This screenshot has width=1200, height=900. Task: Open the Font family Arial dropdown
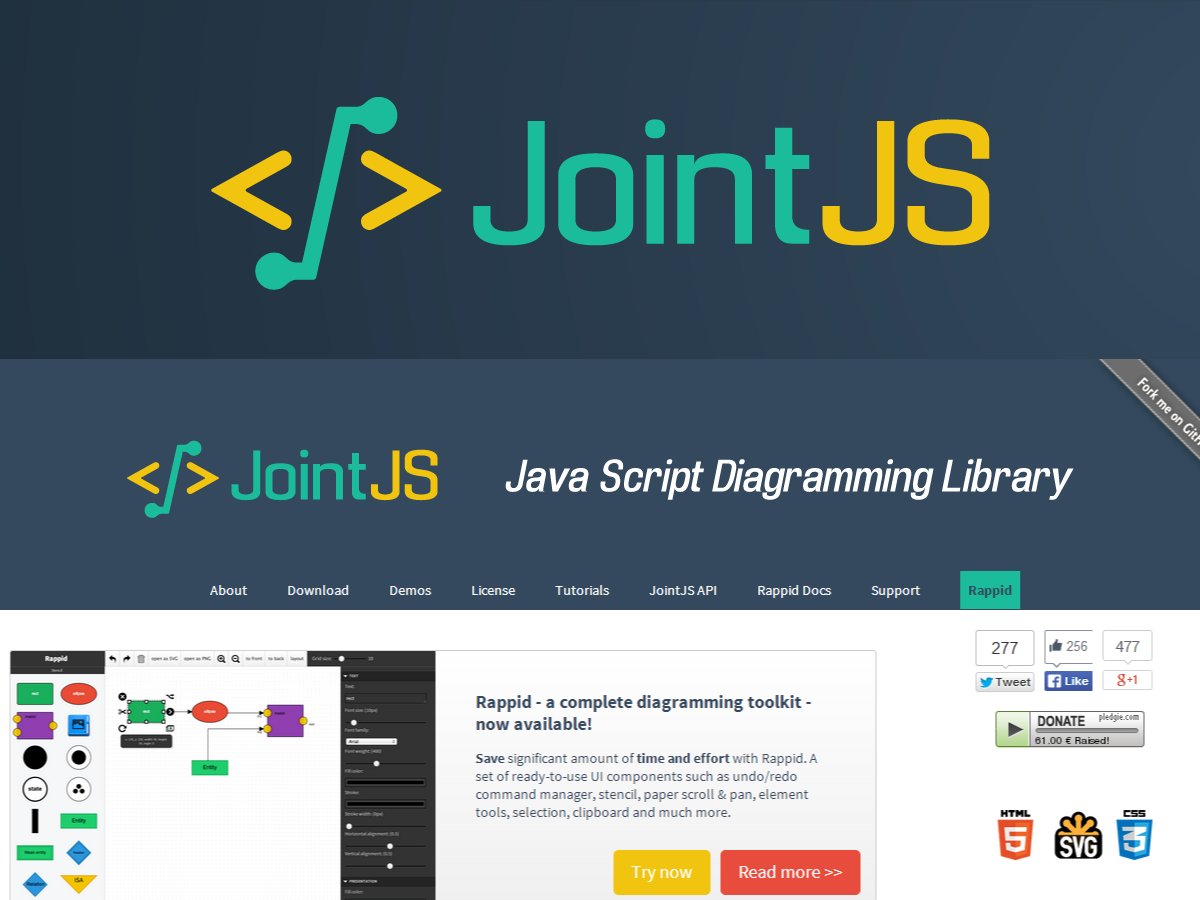coord(371,741)
